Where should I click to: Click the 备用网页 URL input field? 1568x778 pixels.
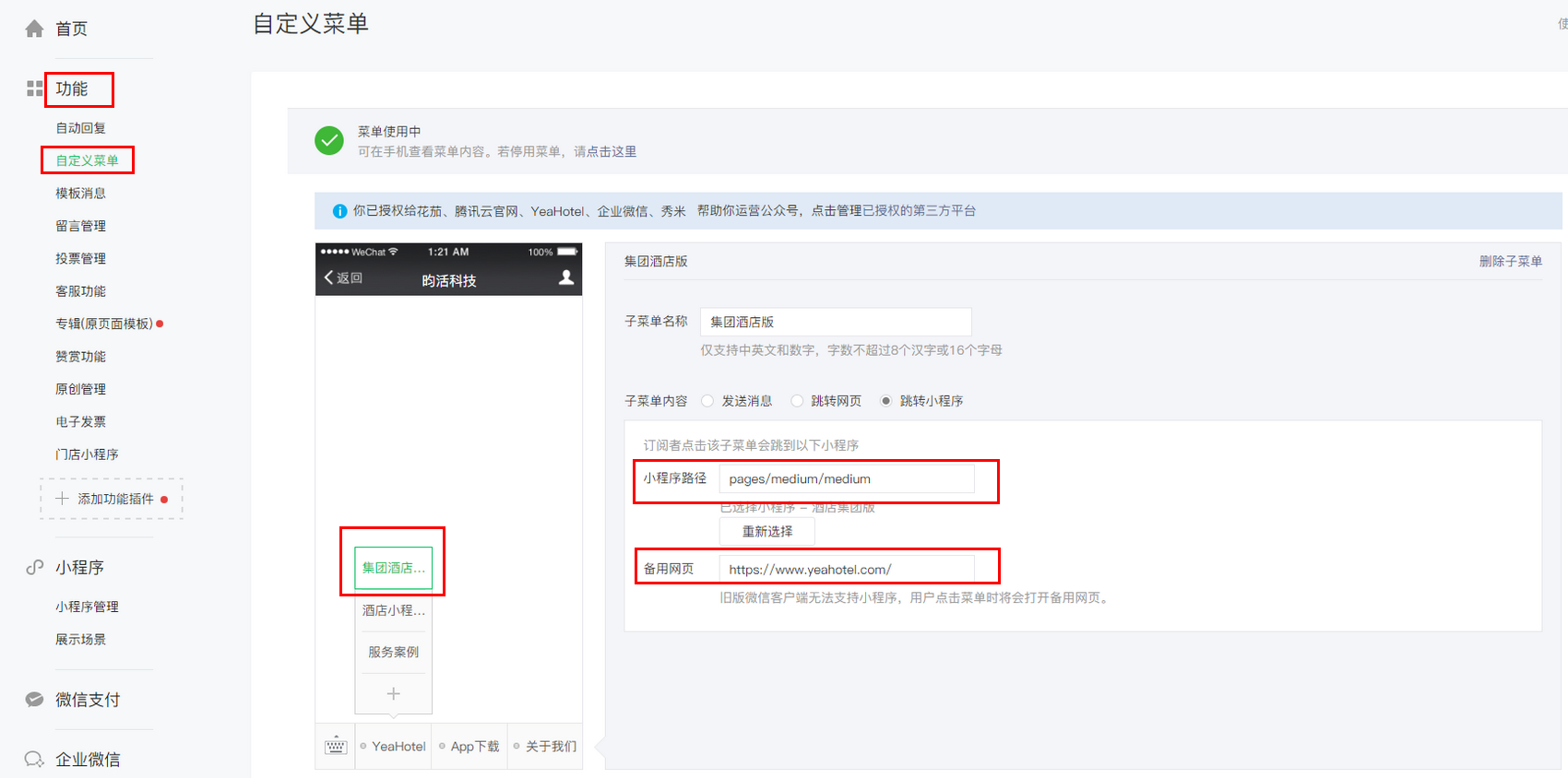847,570
